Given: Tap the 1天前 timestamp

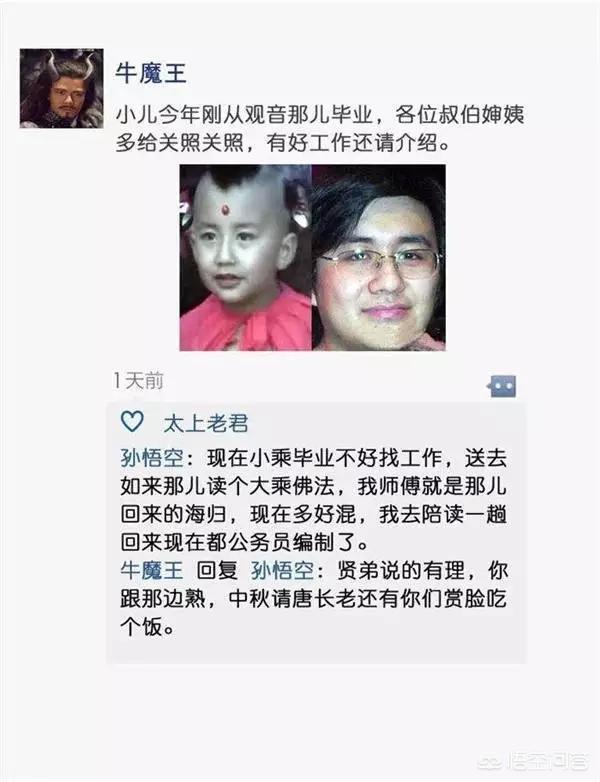Looking at the screenshot, I should coord(139,381).
